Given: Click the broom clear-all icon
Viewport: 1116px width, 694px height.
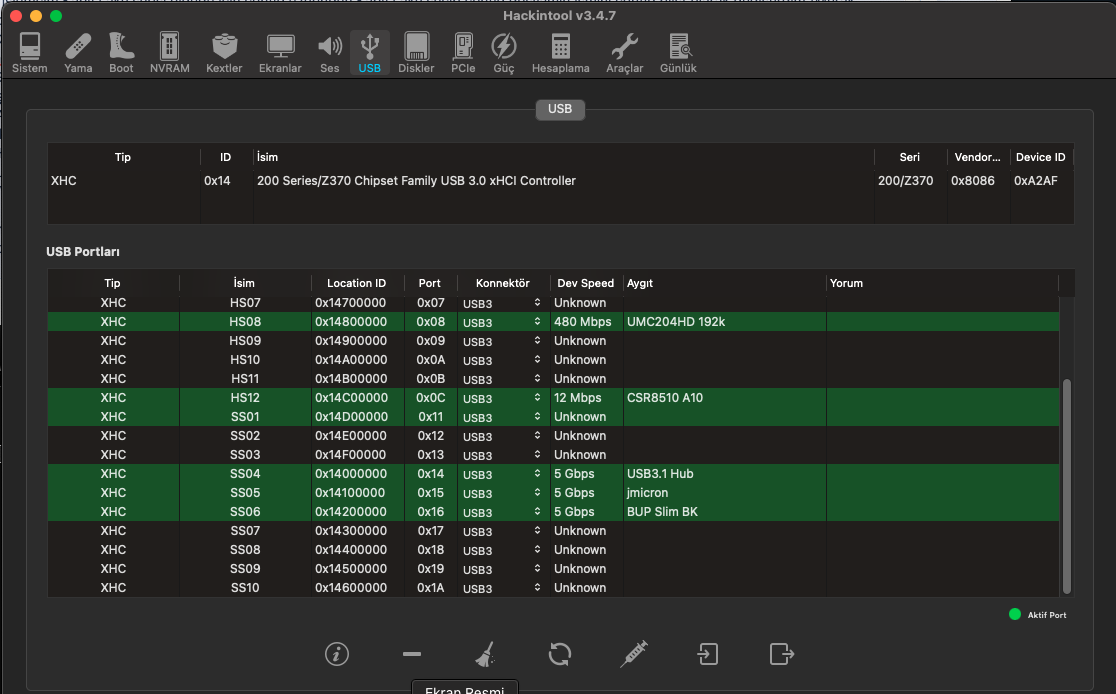Looking at the screenshot, I should [x=485, y=654].
